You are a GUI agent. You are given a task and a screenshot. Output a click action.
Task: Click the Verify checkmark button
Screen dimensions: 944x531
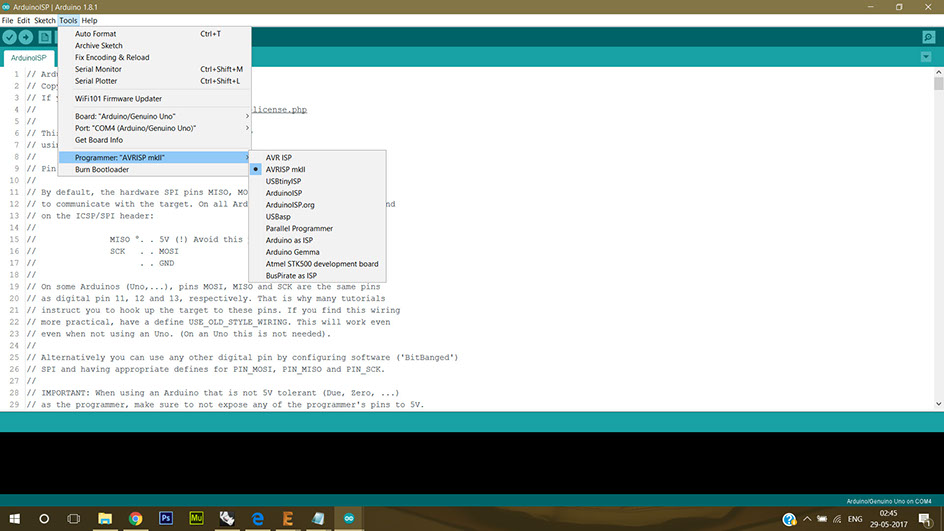pyautogui.click(x=9, y=37)
